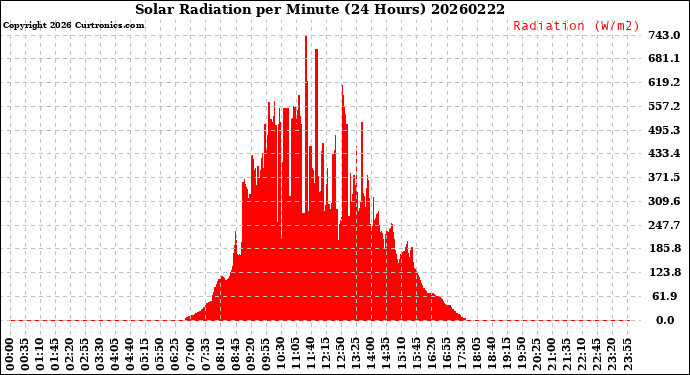
Task: Click the 309.6 y-axis value
Action: (x=664, y=201)
